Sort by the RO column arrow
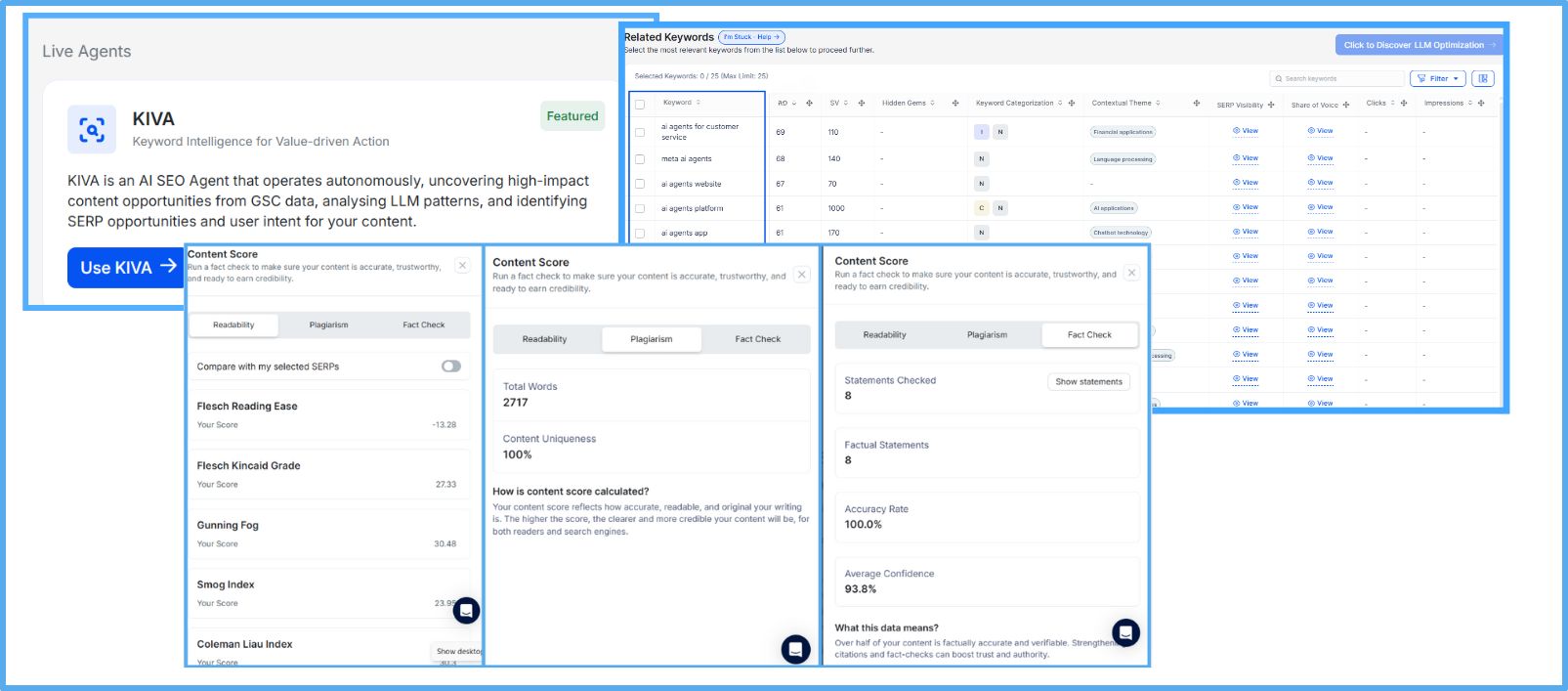The height and width of the screenshot is (691, 1568). click(x=794, y=103)
